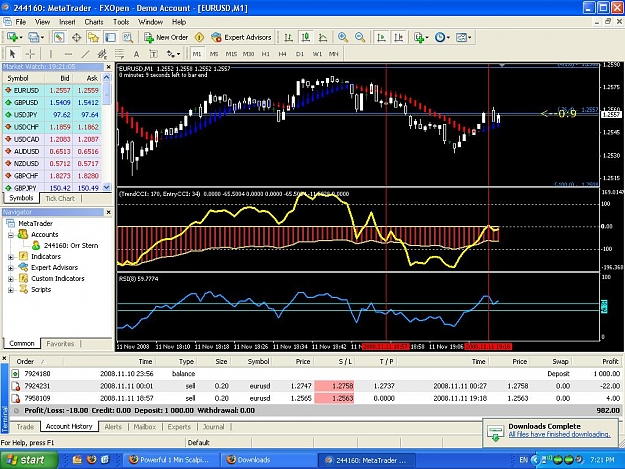This screenshot has width=625, height=469.
Task: Toggle the Market Watch window icon
Action: pyautogui.click(x=59, y=37)
